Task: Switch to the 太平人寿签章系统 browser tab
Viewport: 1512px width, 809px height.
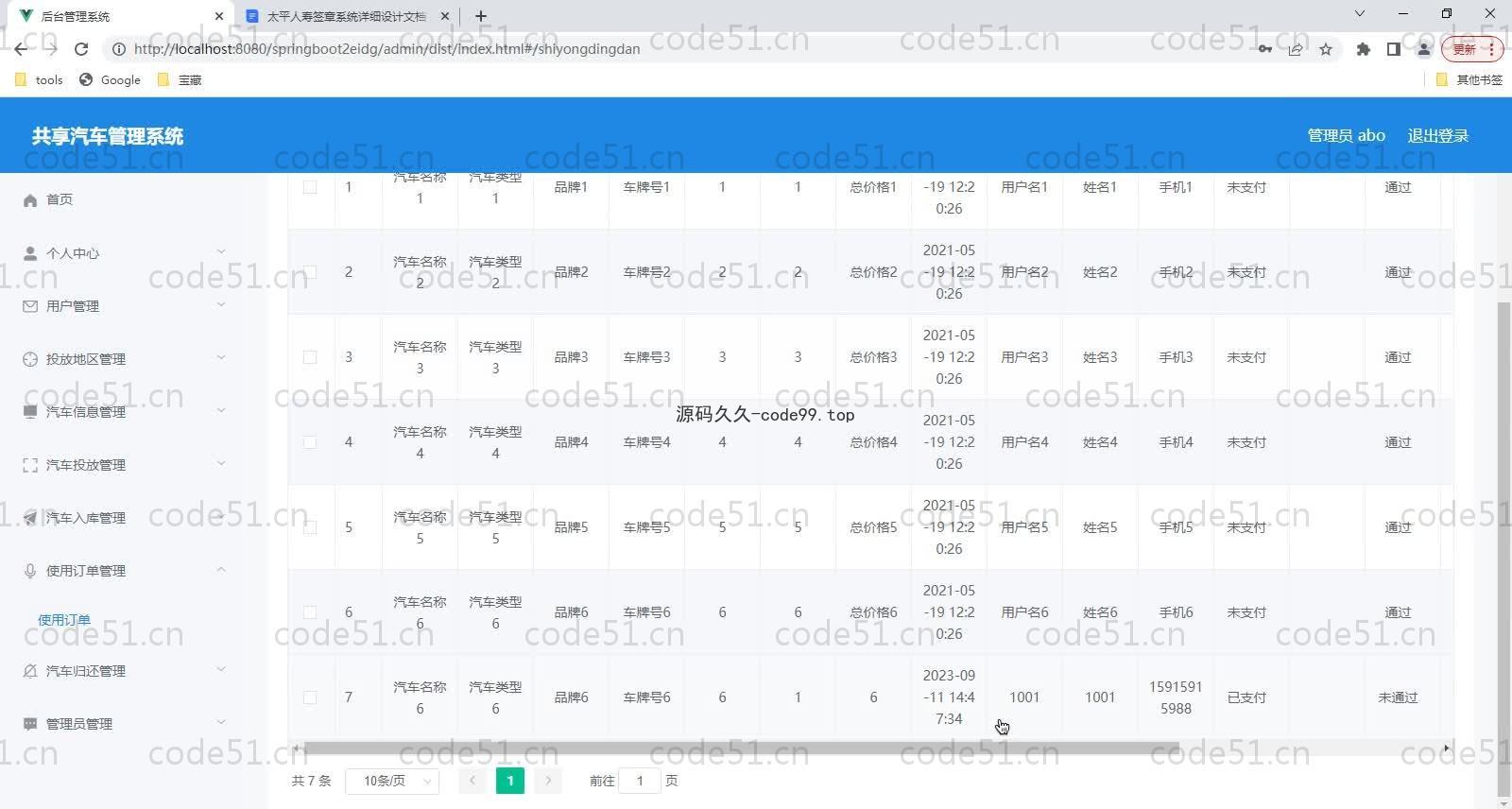Action: [x=346, y=16]
